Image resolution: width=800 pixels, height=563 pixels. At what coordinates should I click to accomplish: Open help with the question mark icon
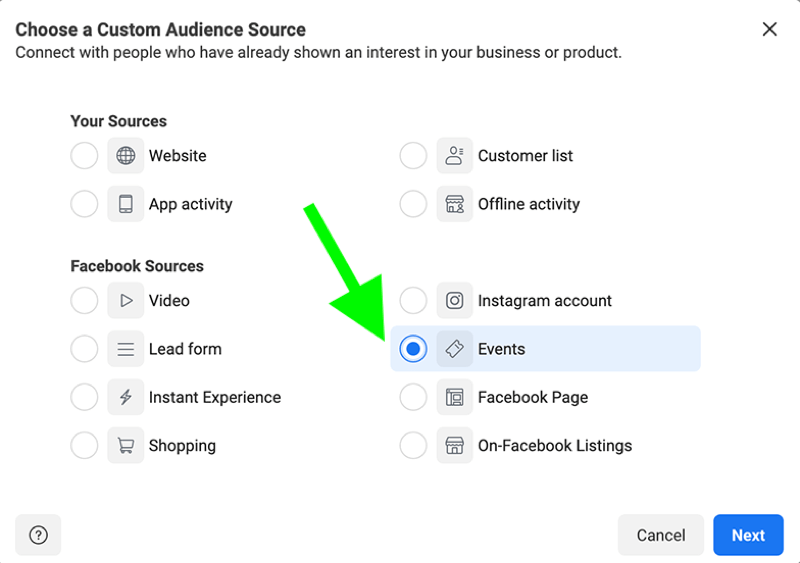[x=38, y=535]
